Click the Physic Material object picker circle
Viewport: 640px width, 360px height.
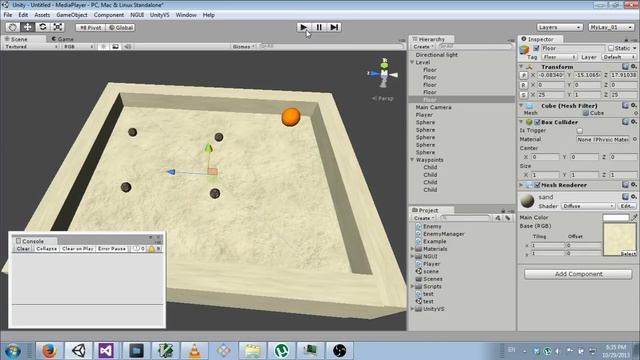click(x=635, y=139)
